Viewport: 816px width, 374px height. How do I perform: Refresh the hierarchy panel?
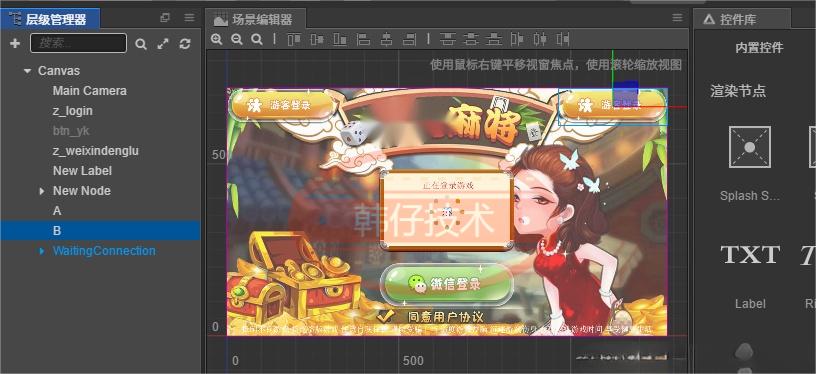coord(185,44)
